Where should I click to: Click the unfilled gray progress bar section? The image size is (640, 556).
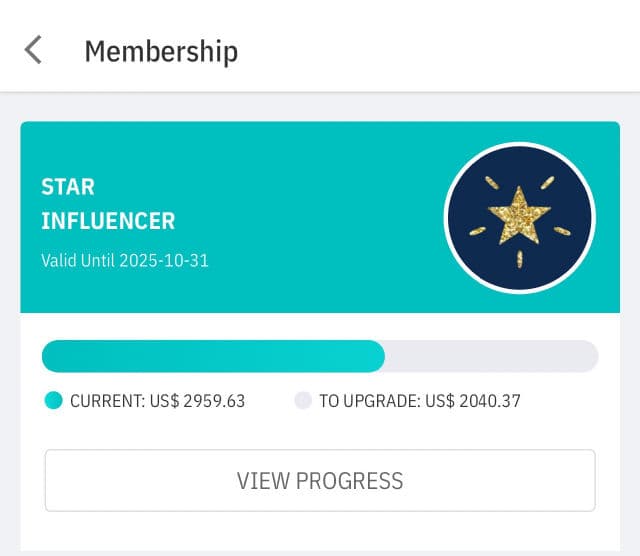tap(491, 356)
